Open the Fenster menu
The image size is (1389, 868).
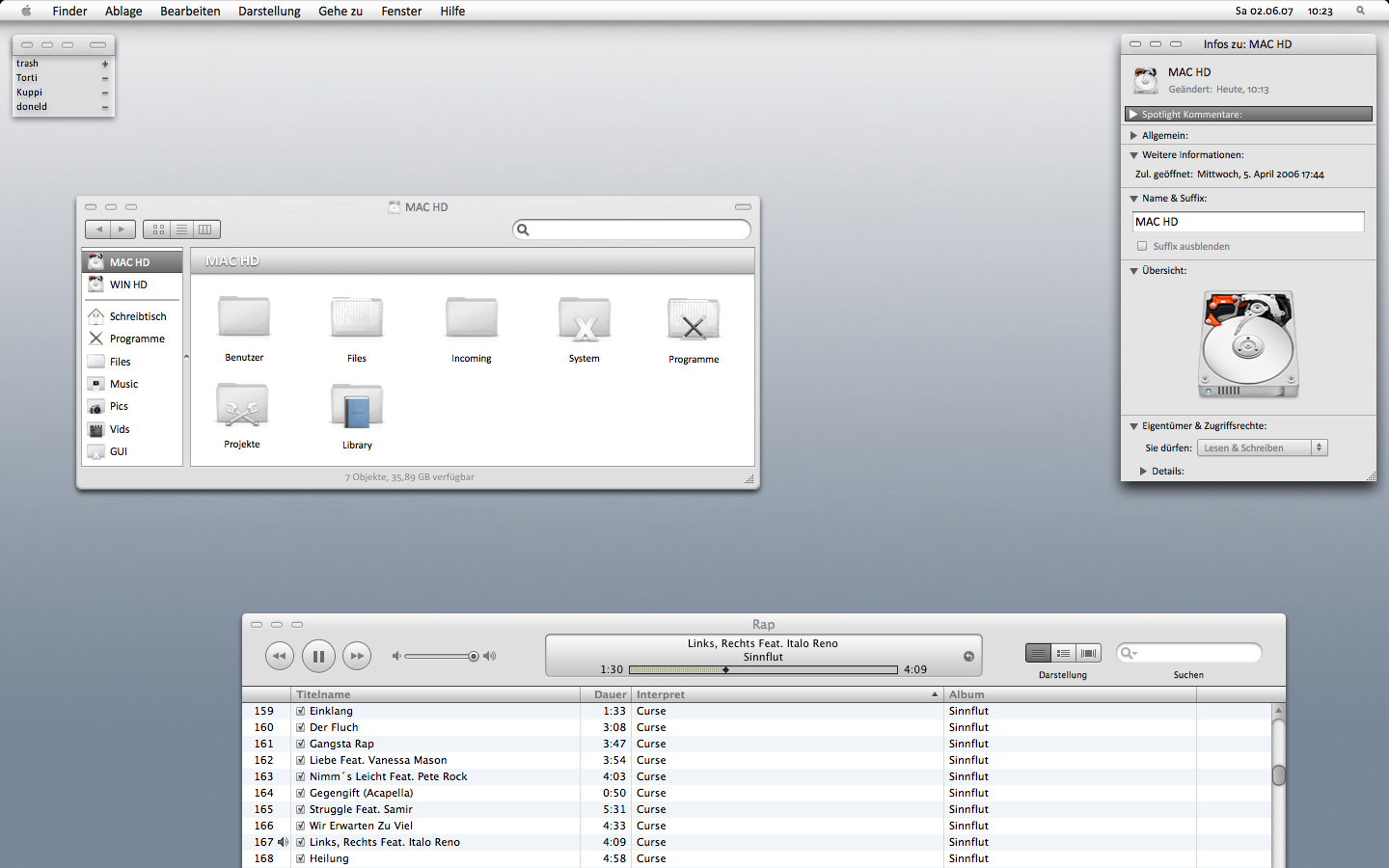[x=401, y=11]
